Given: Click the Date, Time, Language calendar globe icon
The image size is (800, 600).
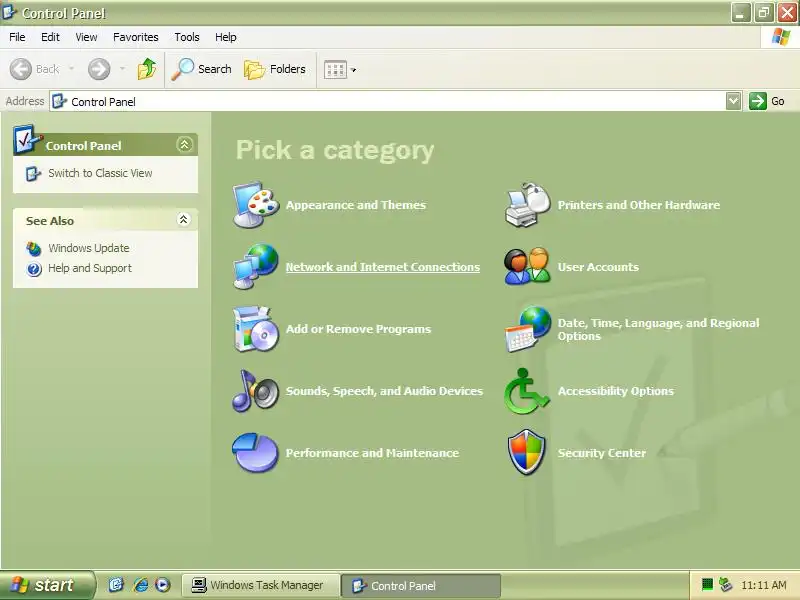Looking at the screenshot, I should (x=528, y=329).
